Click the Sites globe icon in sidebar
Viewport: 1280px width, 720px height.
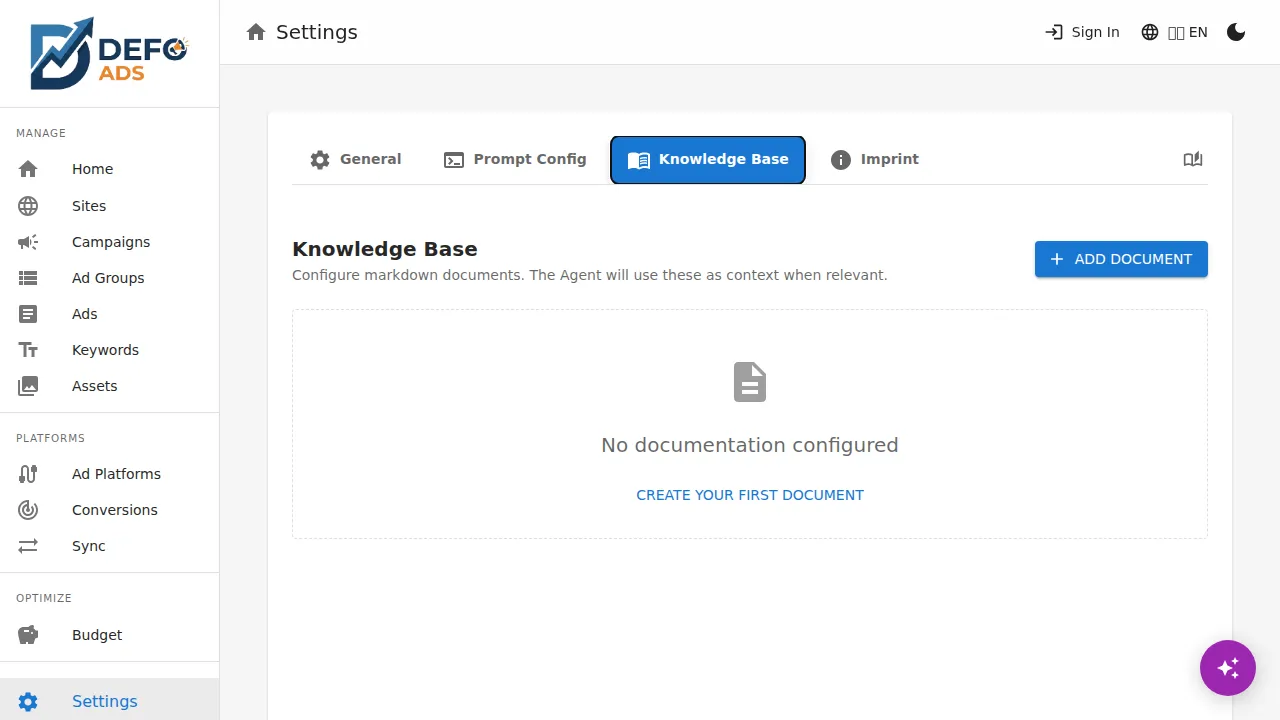click(x=28, y=206)
